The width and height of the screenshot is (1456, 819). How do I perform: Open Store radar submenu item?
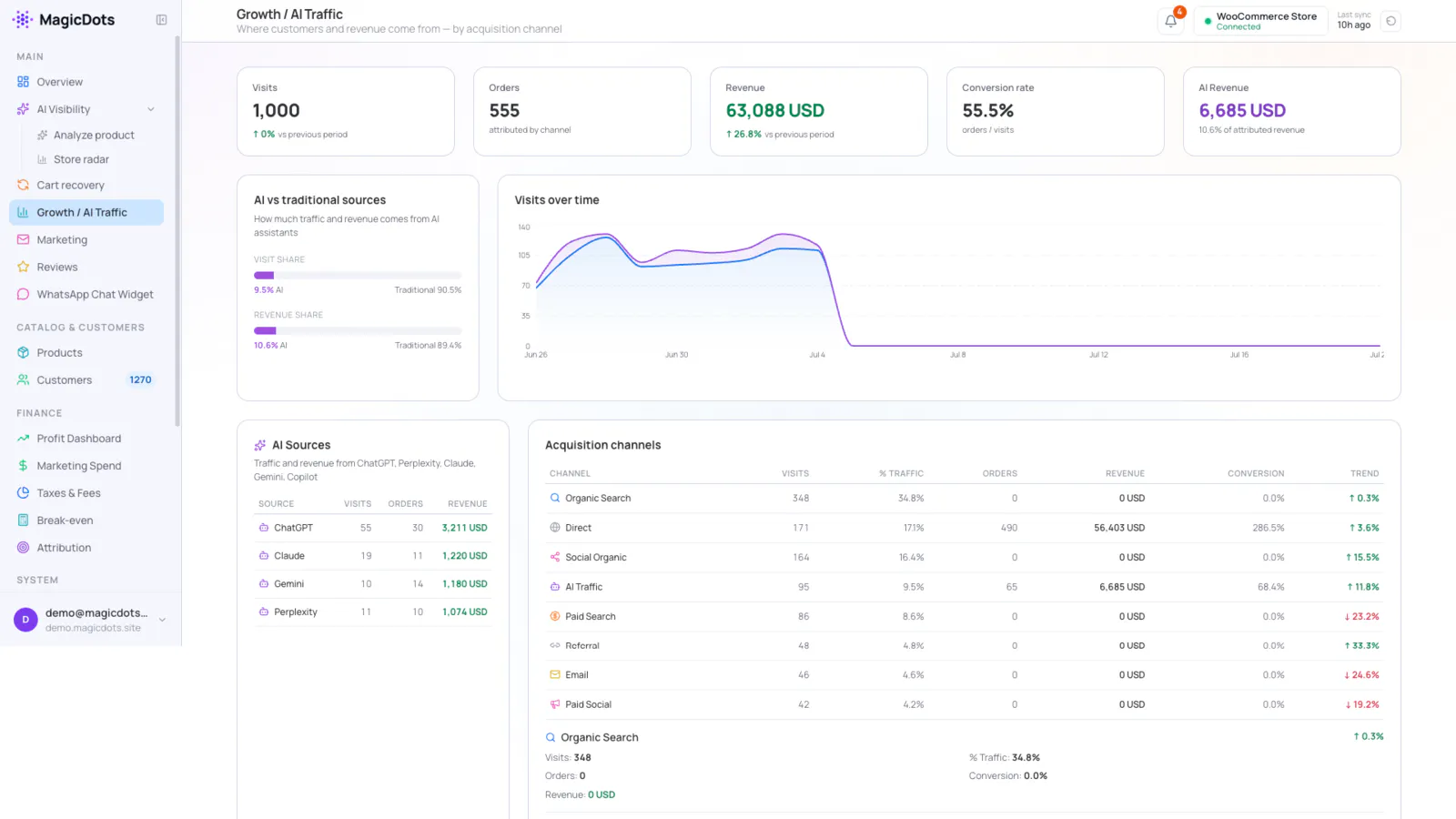pos(81,159)
